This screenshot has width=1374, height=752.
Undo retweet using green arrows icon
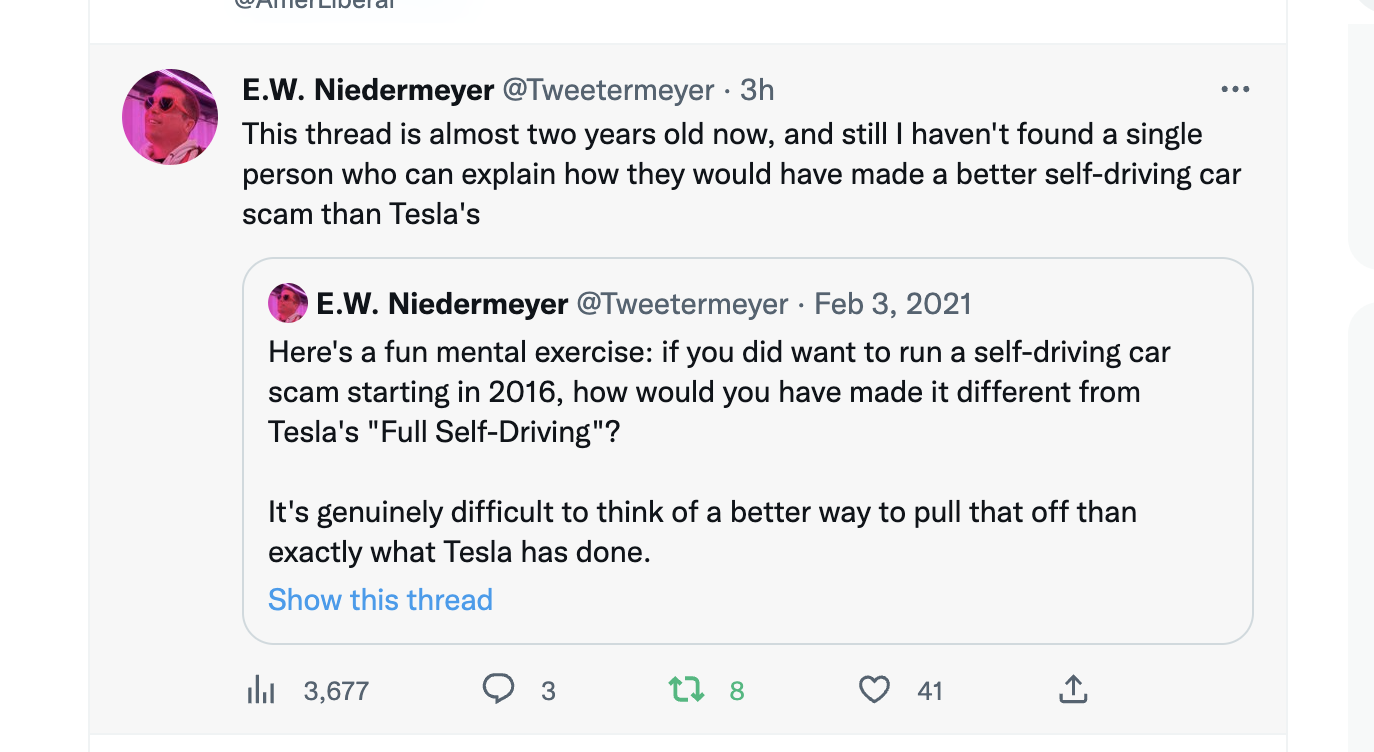pos(686,689)
